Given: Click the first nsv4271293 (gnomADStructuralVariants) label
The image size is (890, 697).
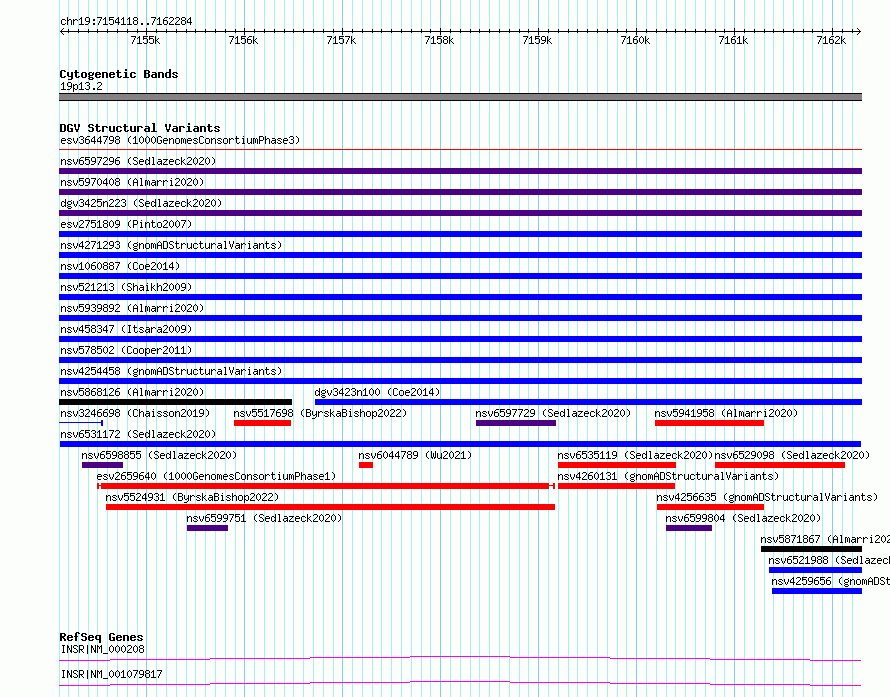Looking at the screenshot, I should [171, 245].
